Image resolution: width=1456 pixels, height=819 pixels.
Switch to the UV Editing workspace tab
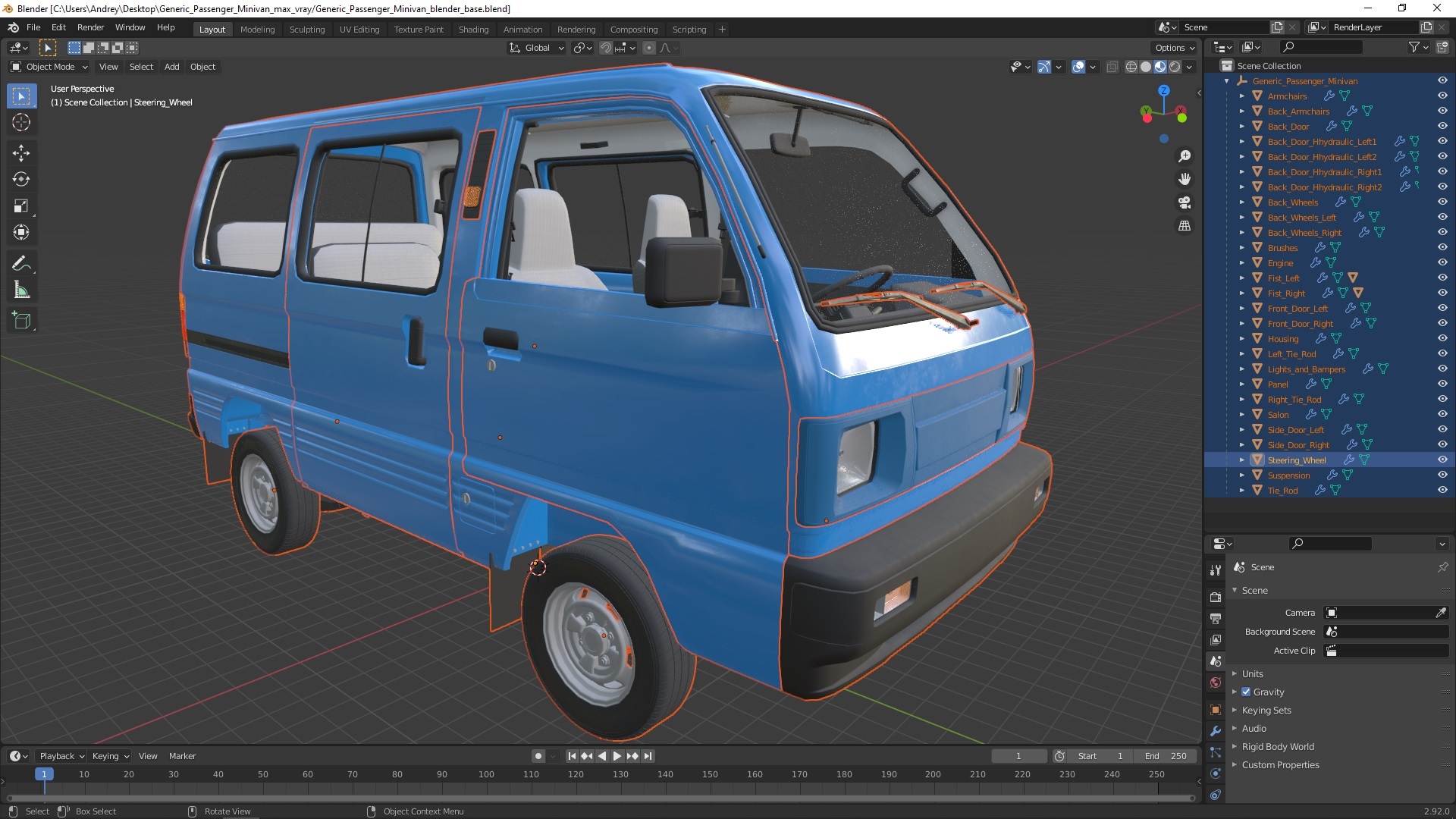359,30
